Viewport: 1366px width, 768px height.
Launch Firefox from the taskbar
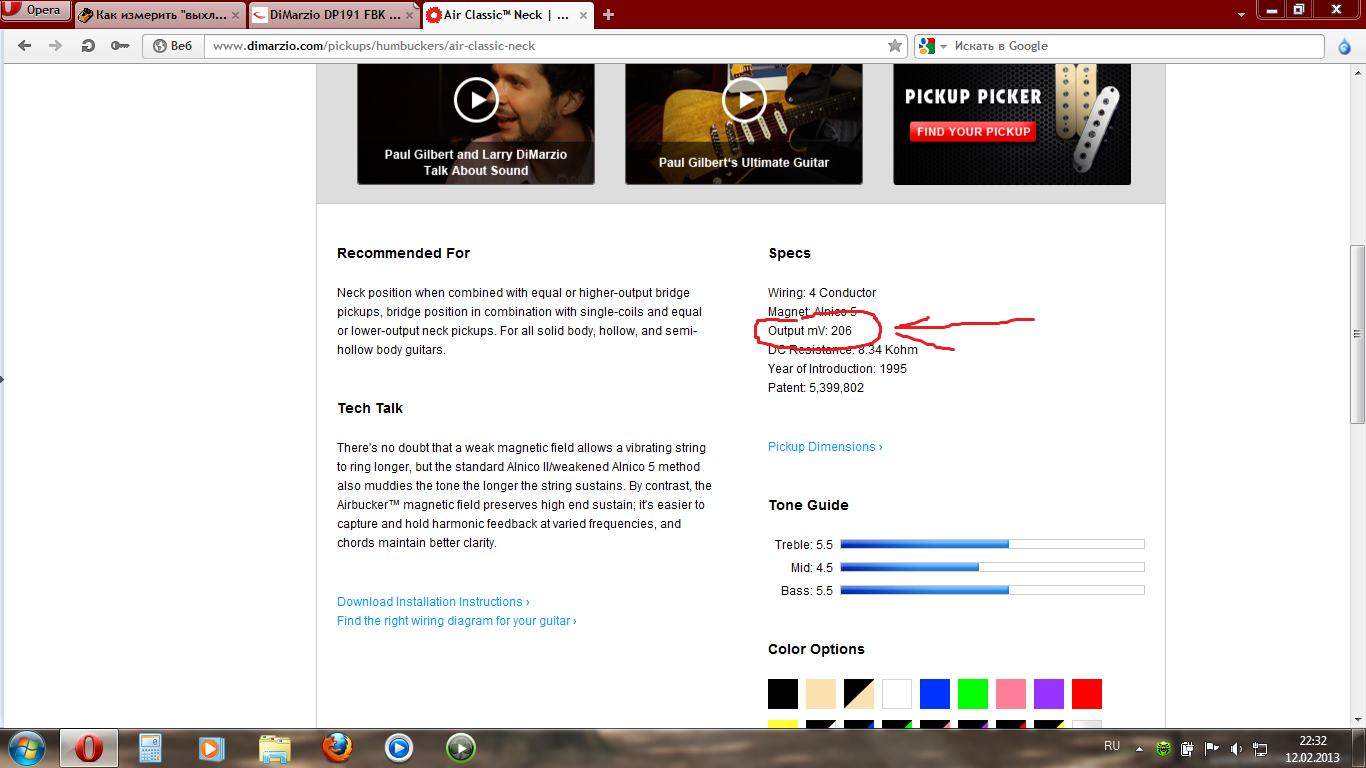[x=337, y=748]
